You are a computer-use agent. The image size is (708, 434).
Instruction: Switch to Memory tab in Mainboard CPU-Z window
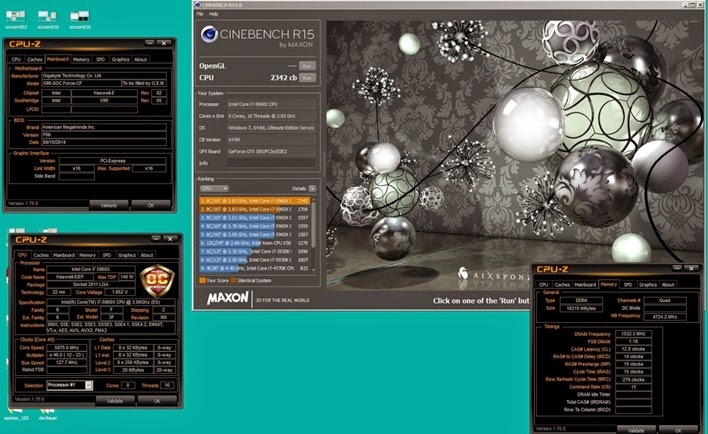(x=81, y=59)
